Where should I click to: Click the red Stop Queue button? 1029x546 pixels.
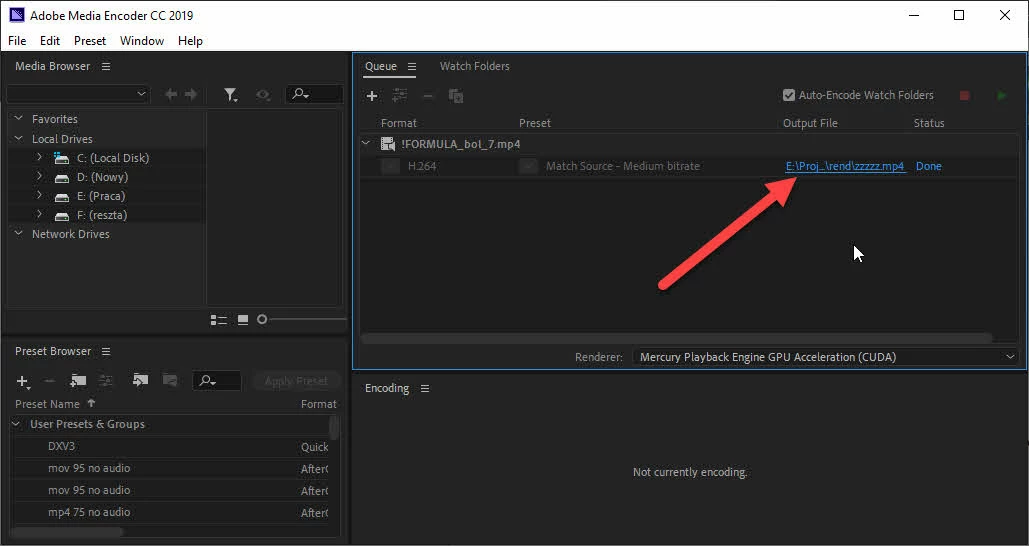(965, 96)
